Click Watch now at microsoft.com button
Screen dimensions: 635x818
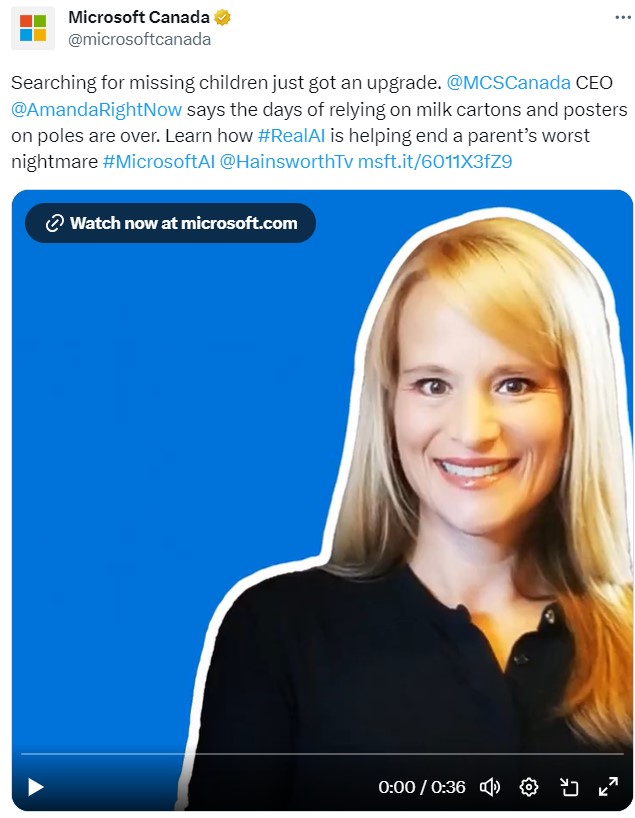(x=170, y=223)
